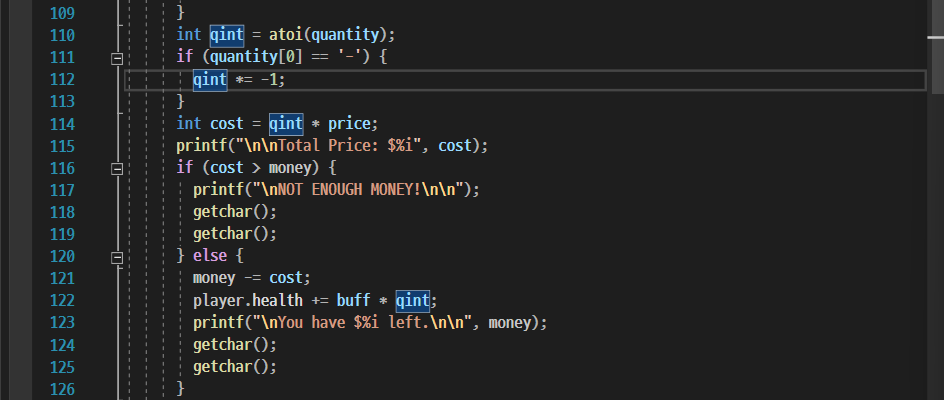This screenshot has width=944, height=400.
Task: Click the money variable in line 116 condition
Action: coord(290,167)
